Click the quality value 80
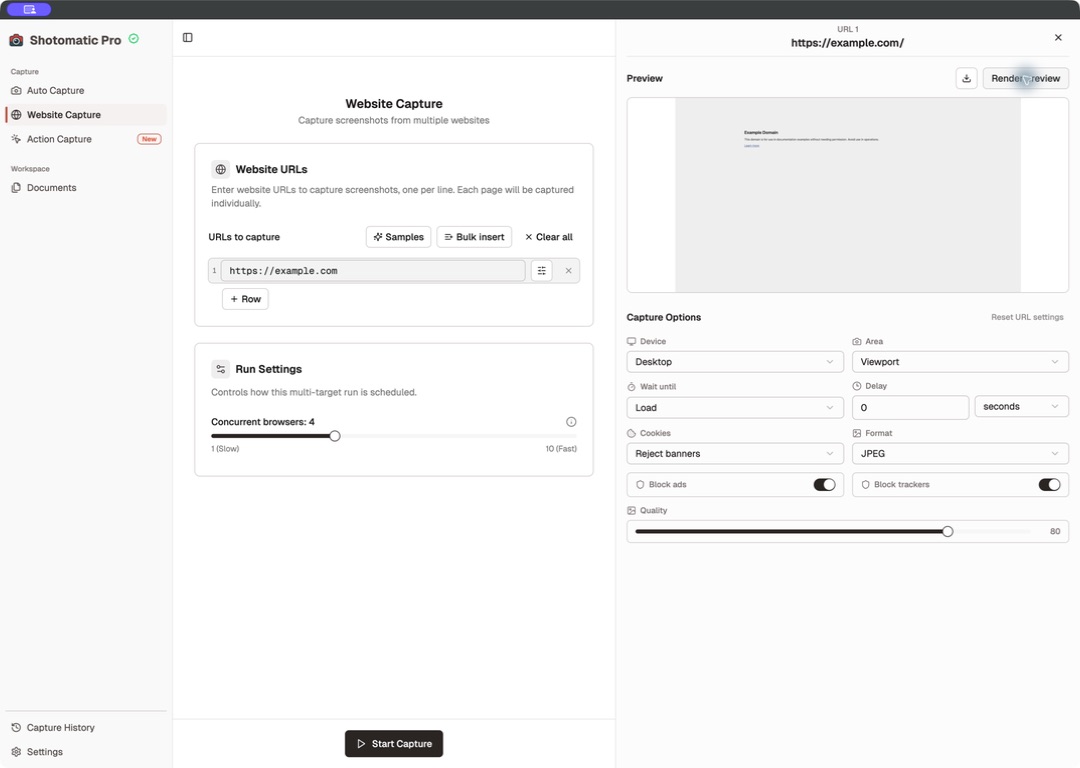This screenshot has height=768, width=1080. point(1055,531)
